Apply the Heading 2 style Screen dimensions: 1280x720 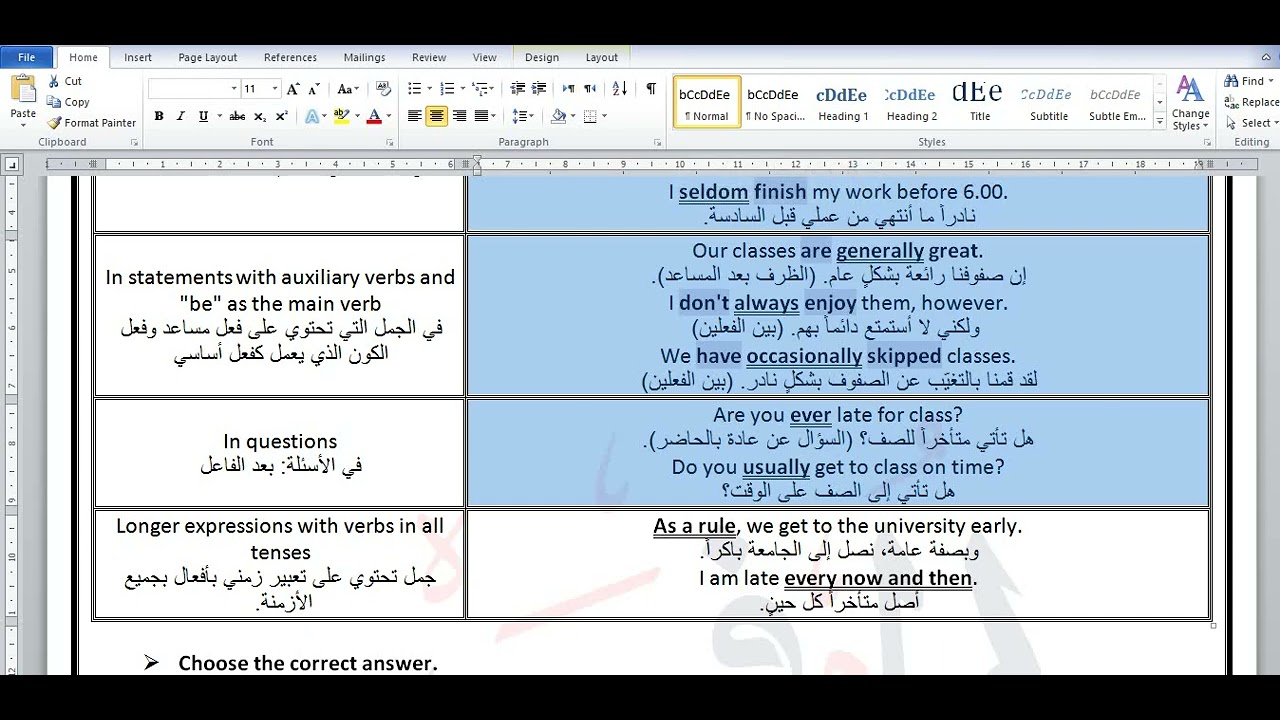tap(912, 102)
